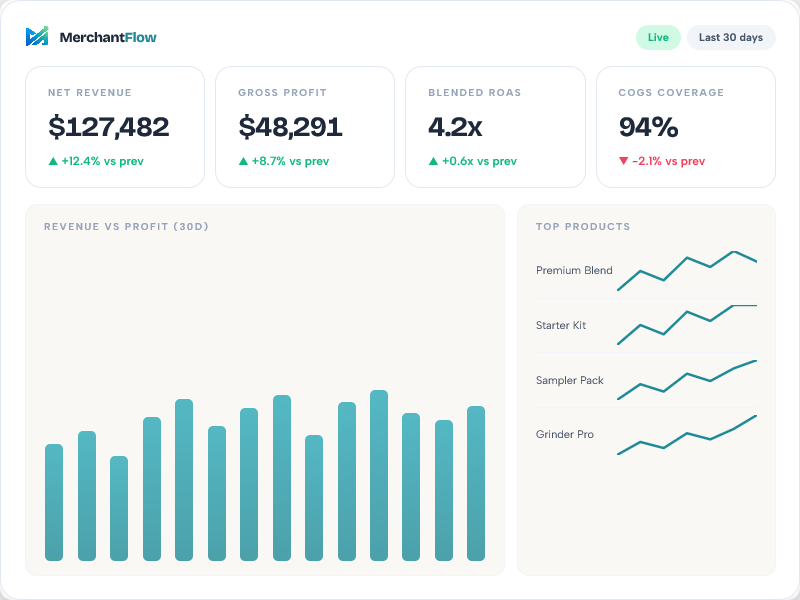Expand the Top Products panel header
The height and width of the screenshot is (600, 800).
pos(581,227)
